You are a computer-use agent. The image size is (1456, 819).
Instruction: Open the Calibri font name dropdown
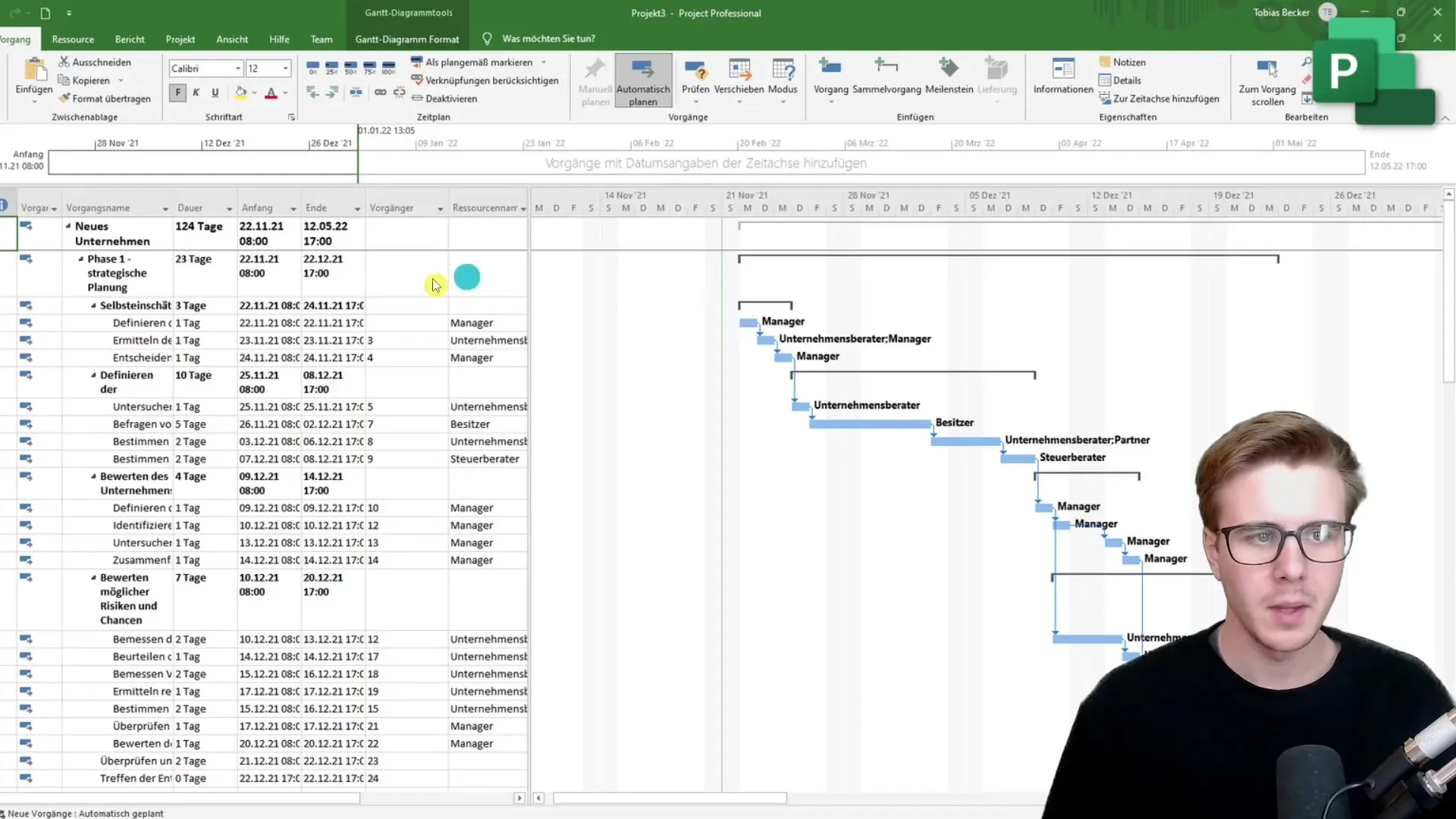pyautogui.click(x=238, y=68)
